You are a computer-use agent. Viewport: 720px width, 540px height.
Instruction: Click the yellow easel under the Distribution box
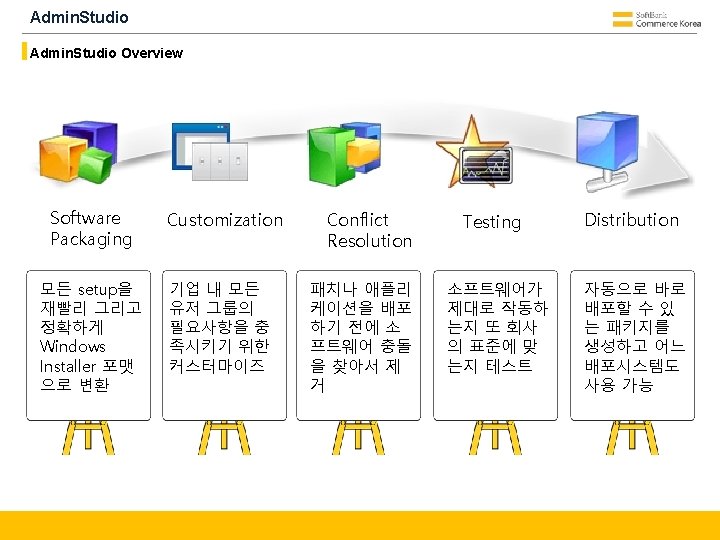[632, 438]
